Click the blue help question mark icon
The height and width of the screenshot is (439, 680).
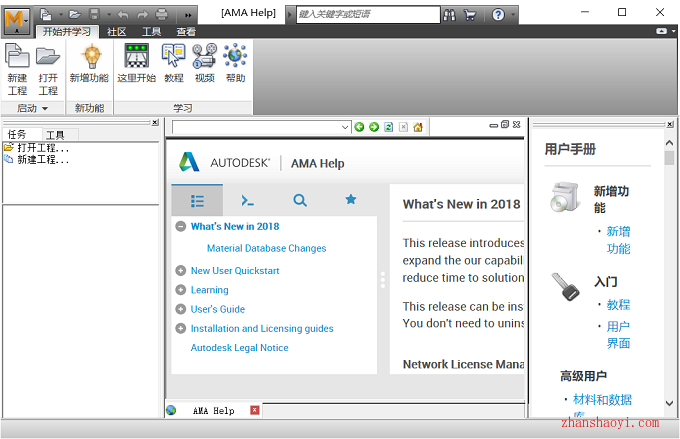tap(498, 15)
